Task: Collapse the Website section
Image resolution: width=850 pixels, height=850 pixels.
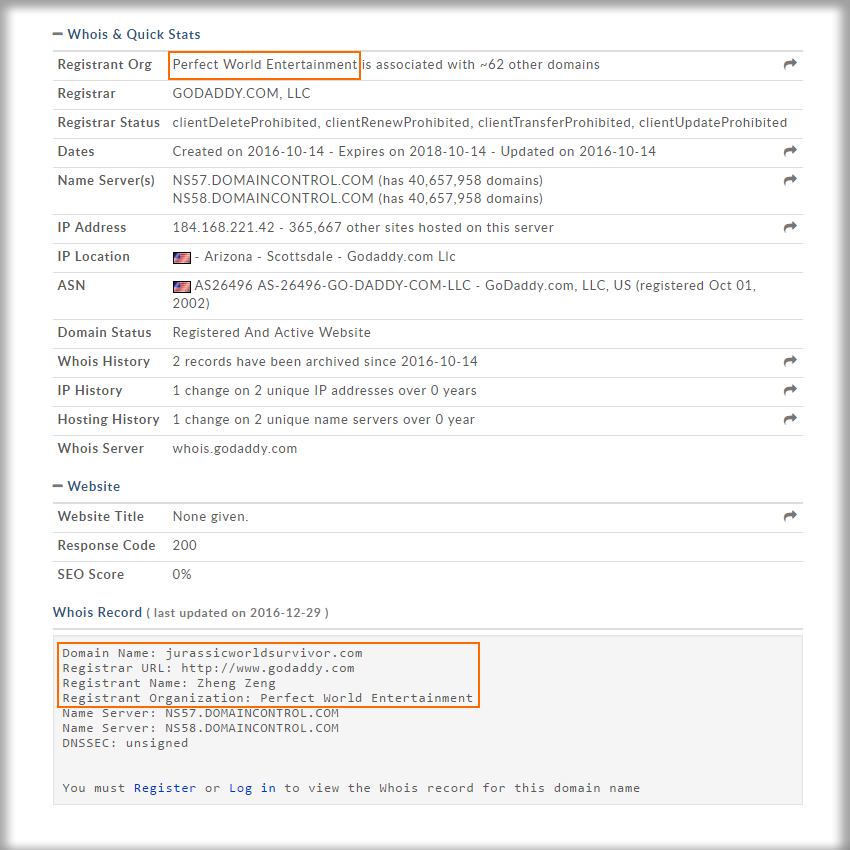Action: pos(58,487)
